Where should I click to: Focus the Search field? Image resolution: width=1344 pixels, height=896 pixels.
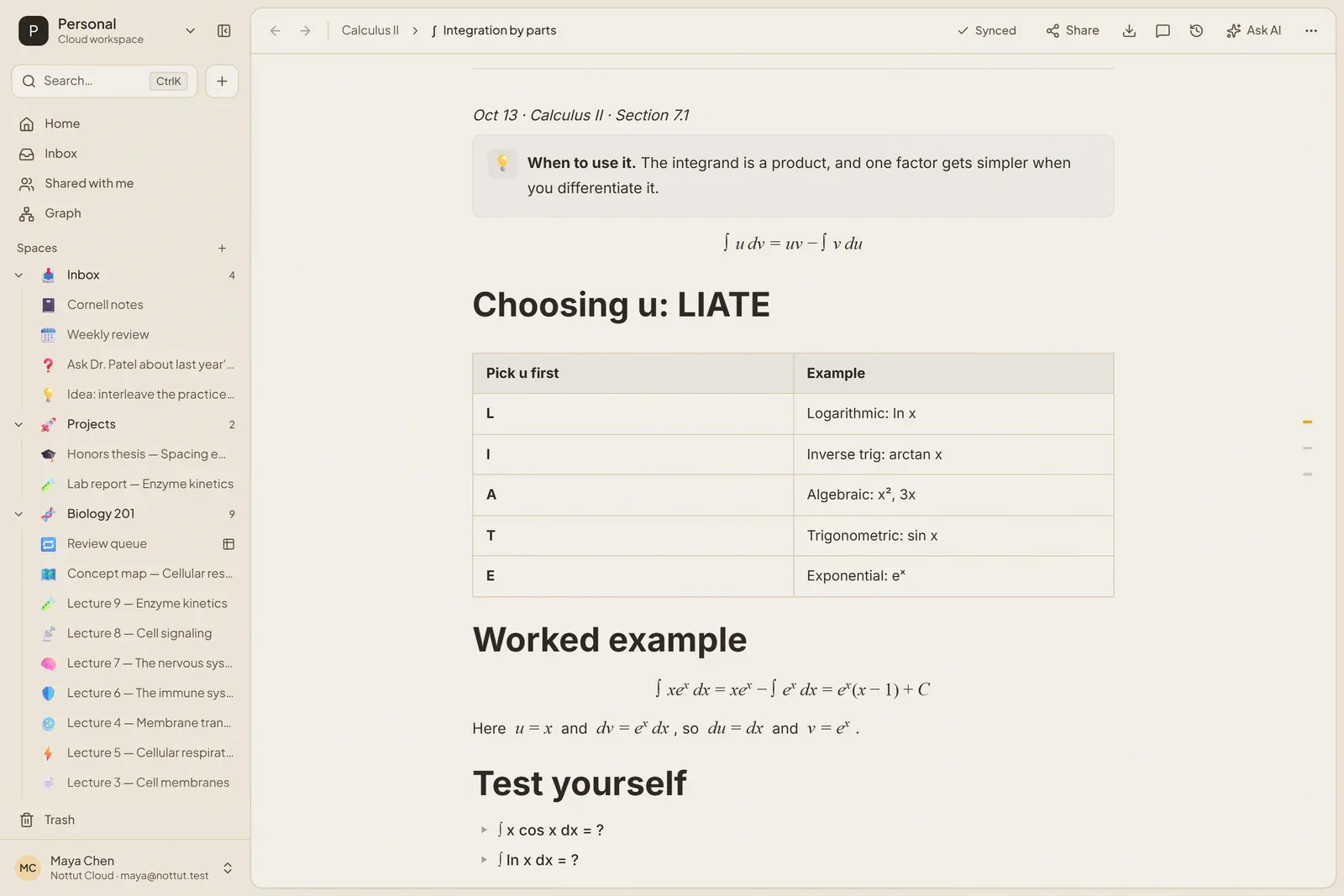[x=104, y=81]
